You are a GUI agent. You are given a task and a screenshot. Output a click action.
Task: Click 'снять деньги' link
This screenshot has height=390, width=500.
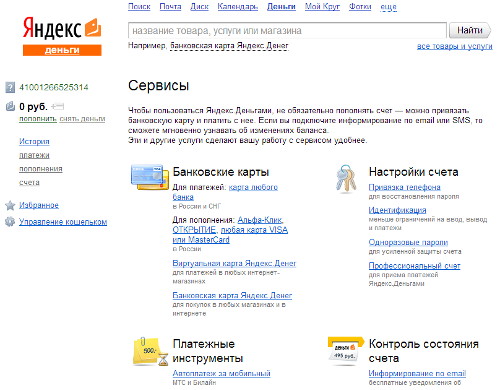tap(82, 119)
